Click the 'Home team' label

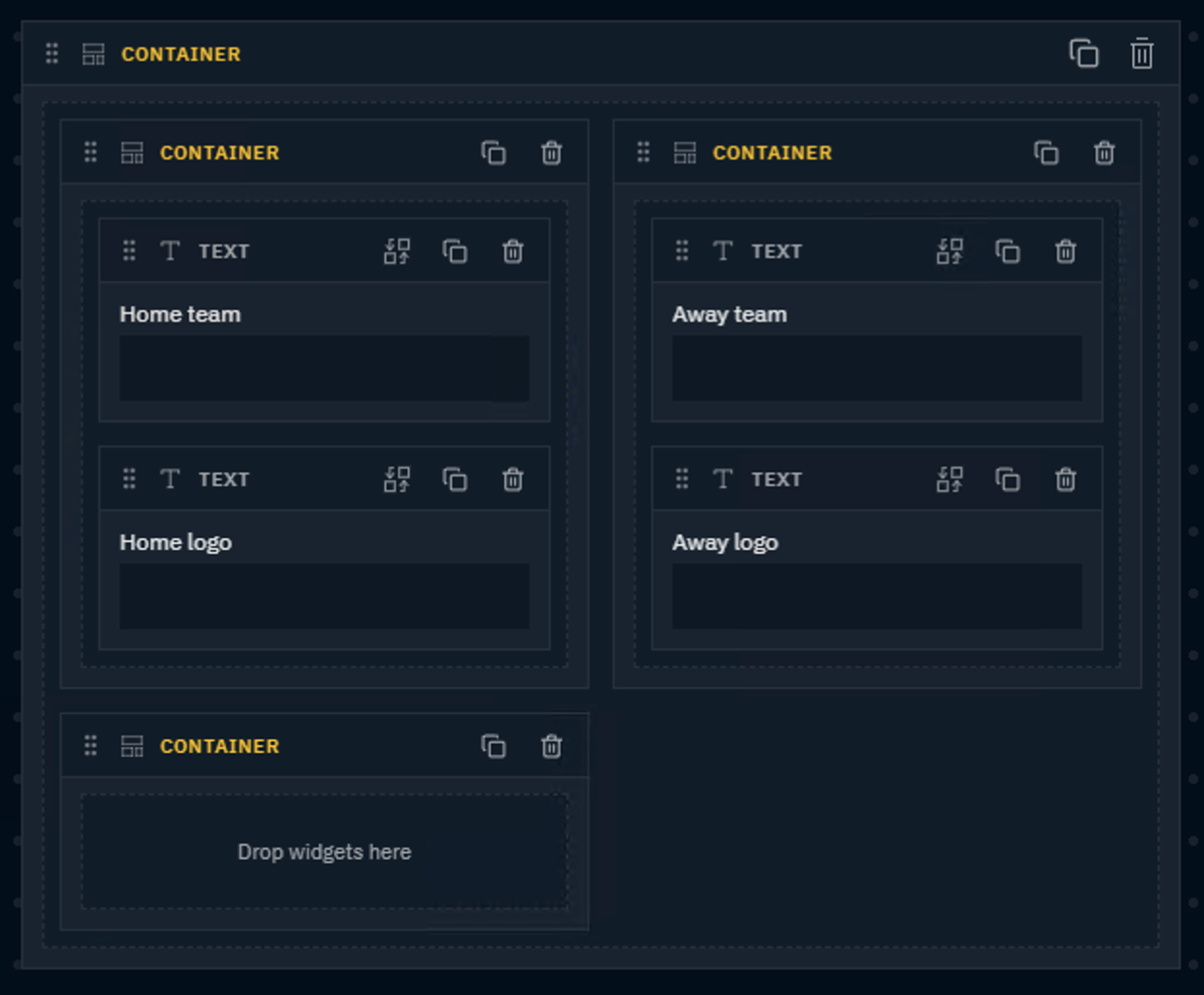pyautogui.click(x=180, y=315)
